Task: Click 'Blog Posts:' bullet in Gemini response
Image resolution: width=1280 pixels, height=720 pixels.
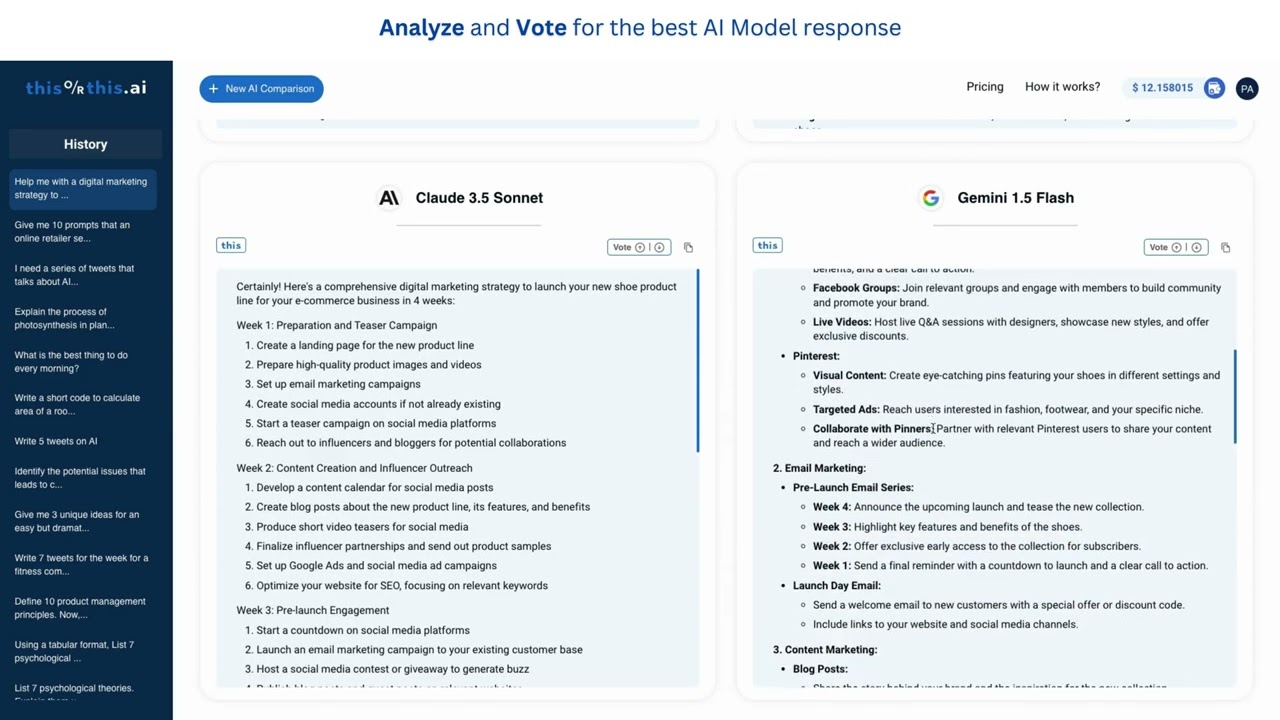Action: 820,669
